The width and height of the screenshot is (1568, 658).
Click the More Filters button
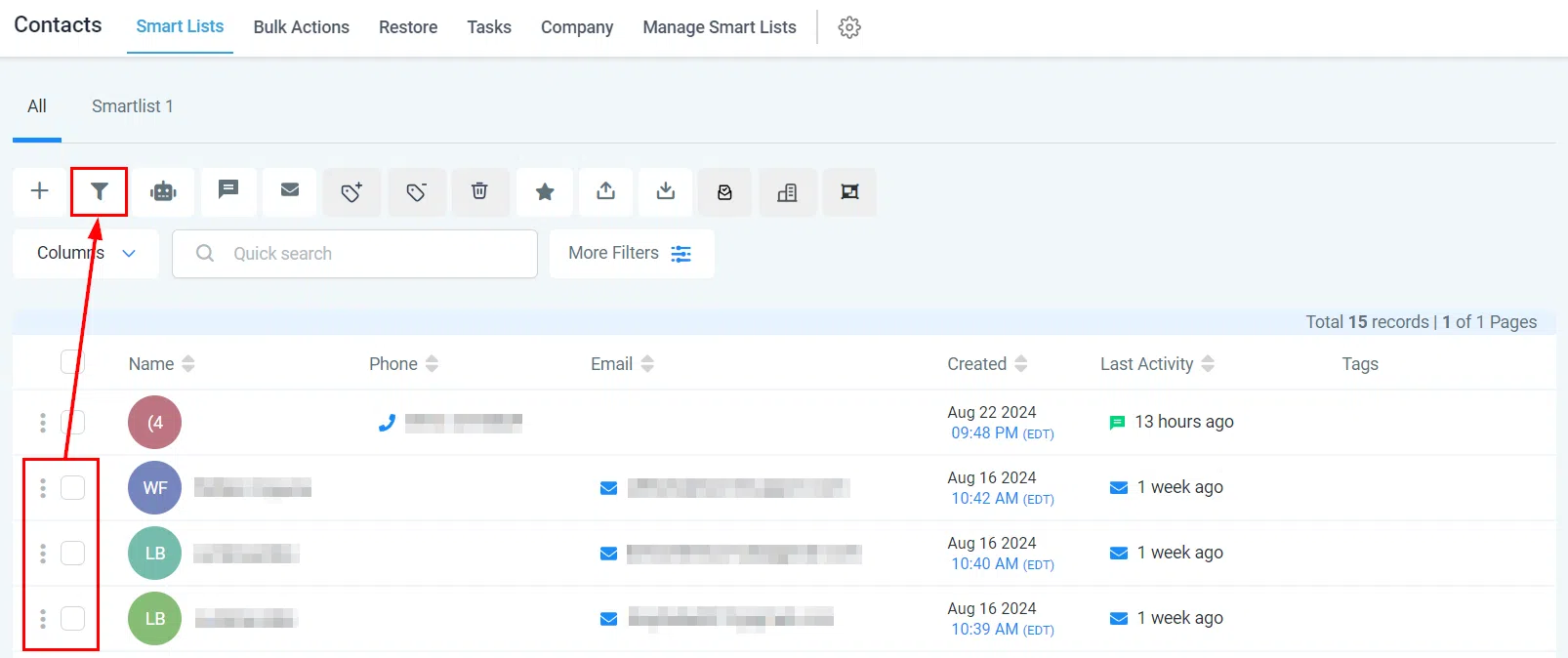coord(632,254)
